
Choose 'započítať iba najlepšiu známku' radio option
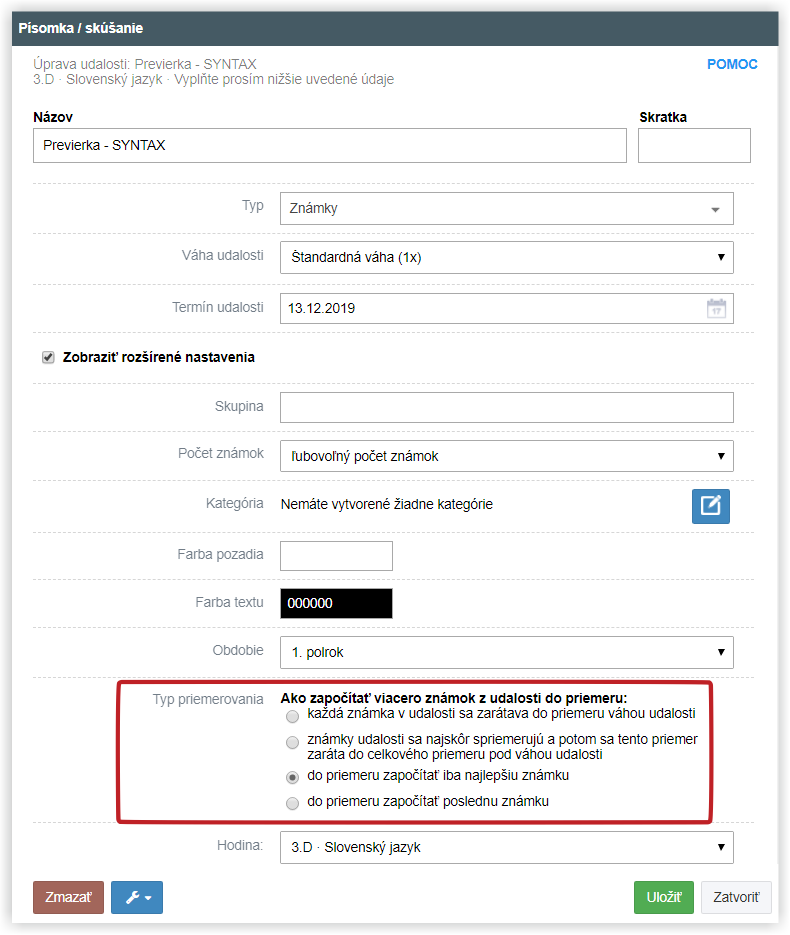tap(292, 777)
